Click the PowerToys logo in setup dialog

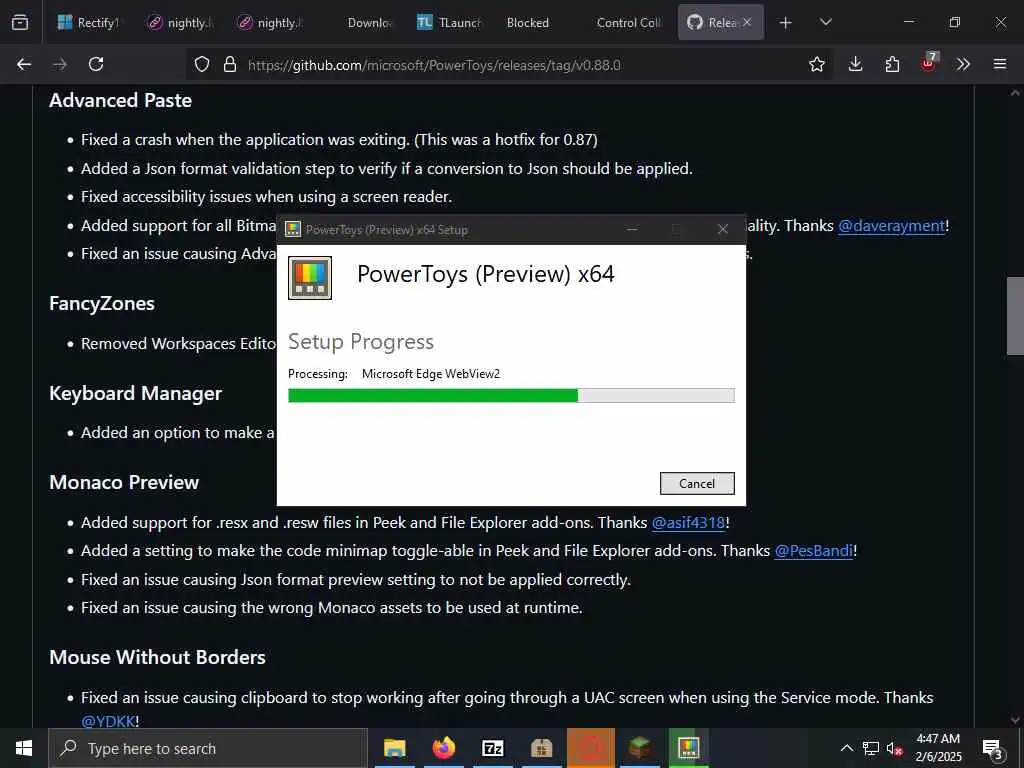pyautogui.click(x=310, y=278)
